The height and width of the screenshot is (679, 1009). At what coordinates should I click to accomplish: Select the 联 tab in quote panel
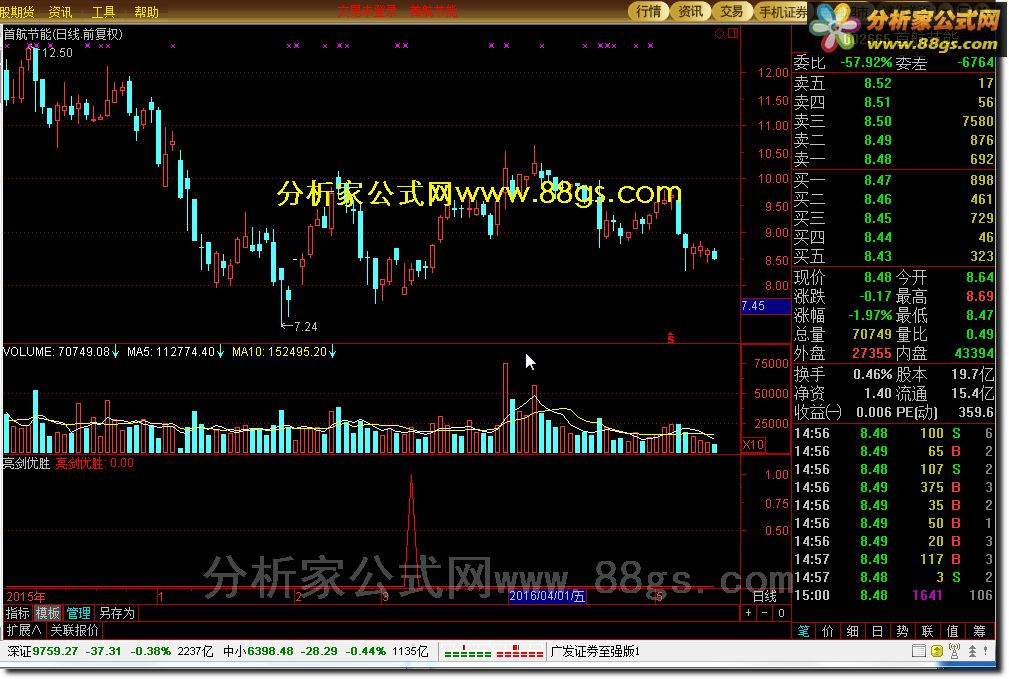point(927,631)
